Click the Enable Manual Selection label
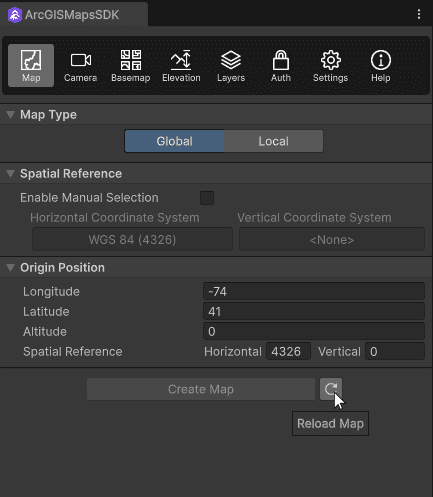 point(89,198)
